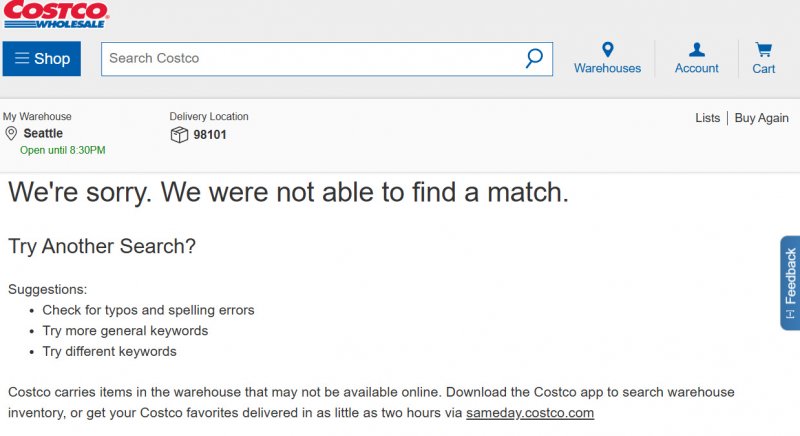Open the Lists link

tap(707, 118)
